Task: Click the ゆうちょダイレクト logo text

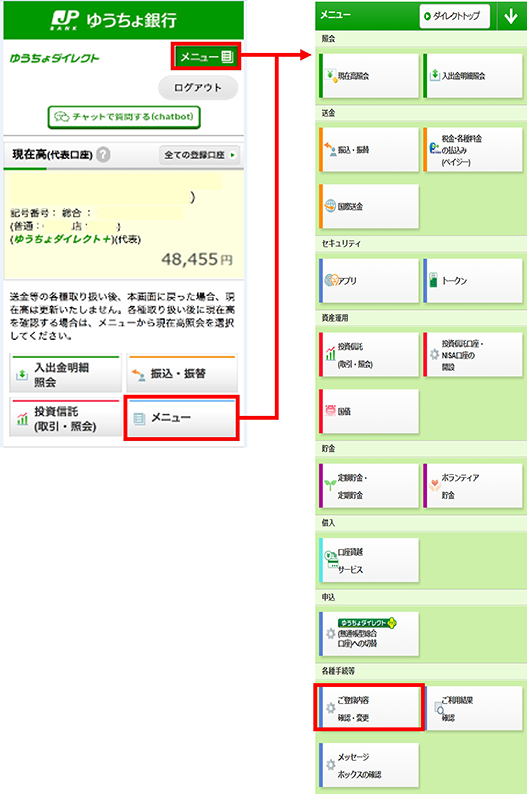Action: (55, 58)
